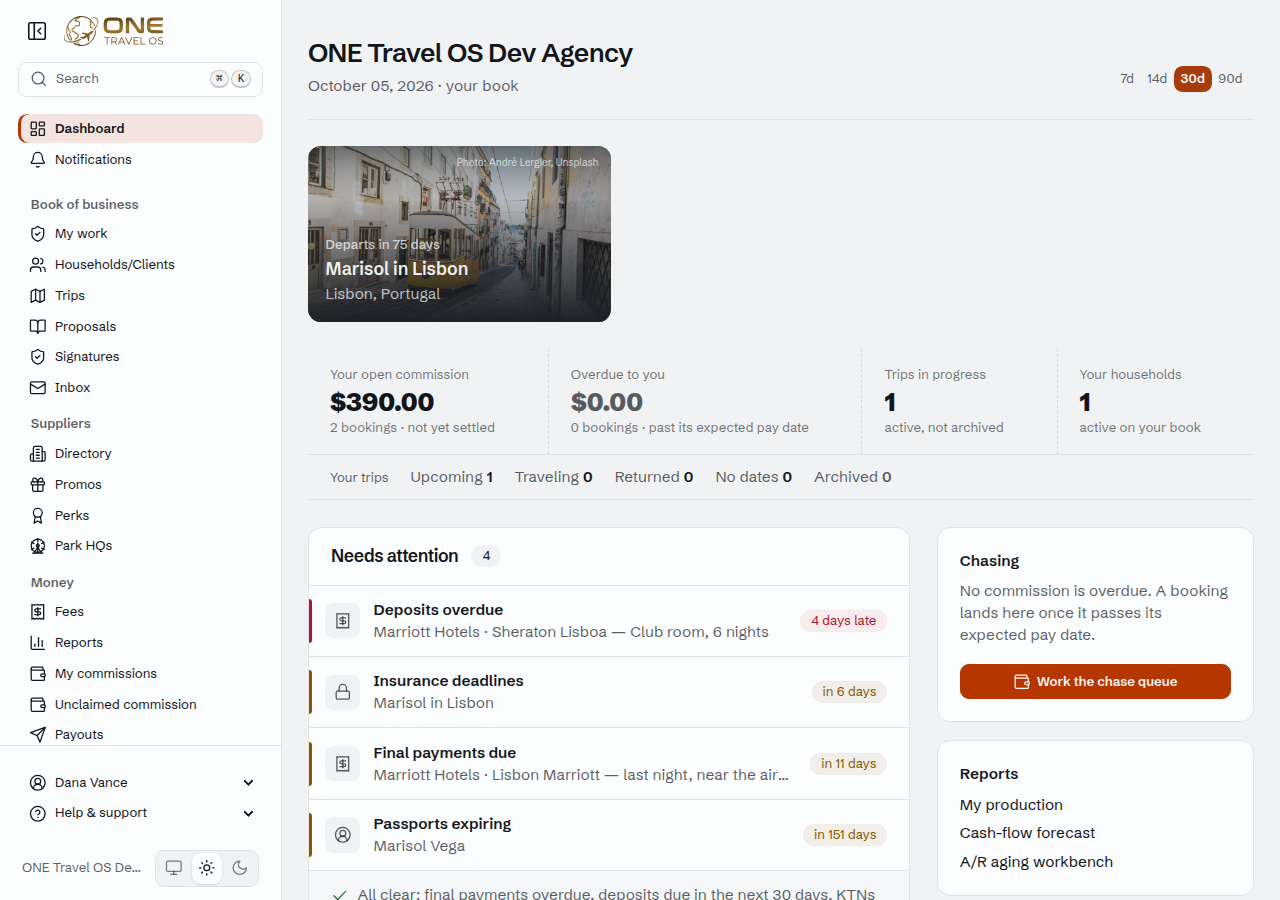Open the Returned 0 trips tab

tap(654, 477)
